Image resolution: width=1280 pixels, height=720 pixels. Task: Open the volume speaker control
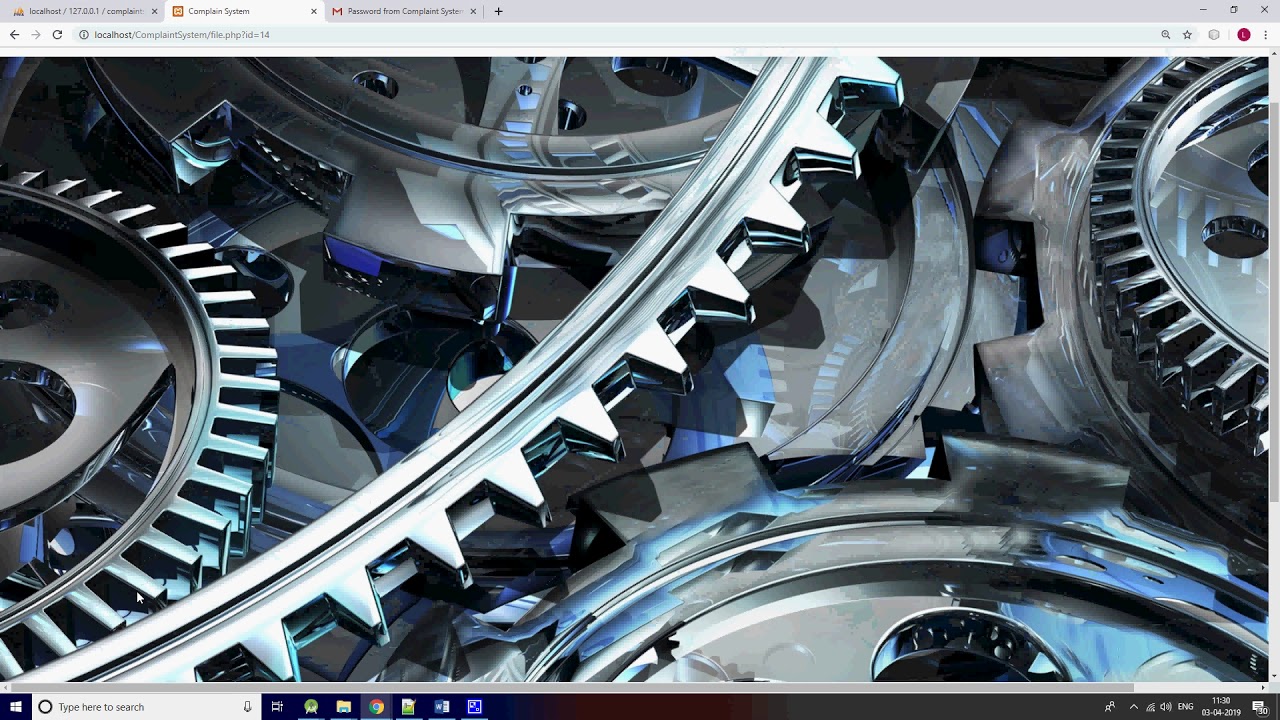pos(1166,707)
